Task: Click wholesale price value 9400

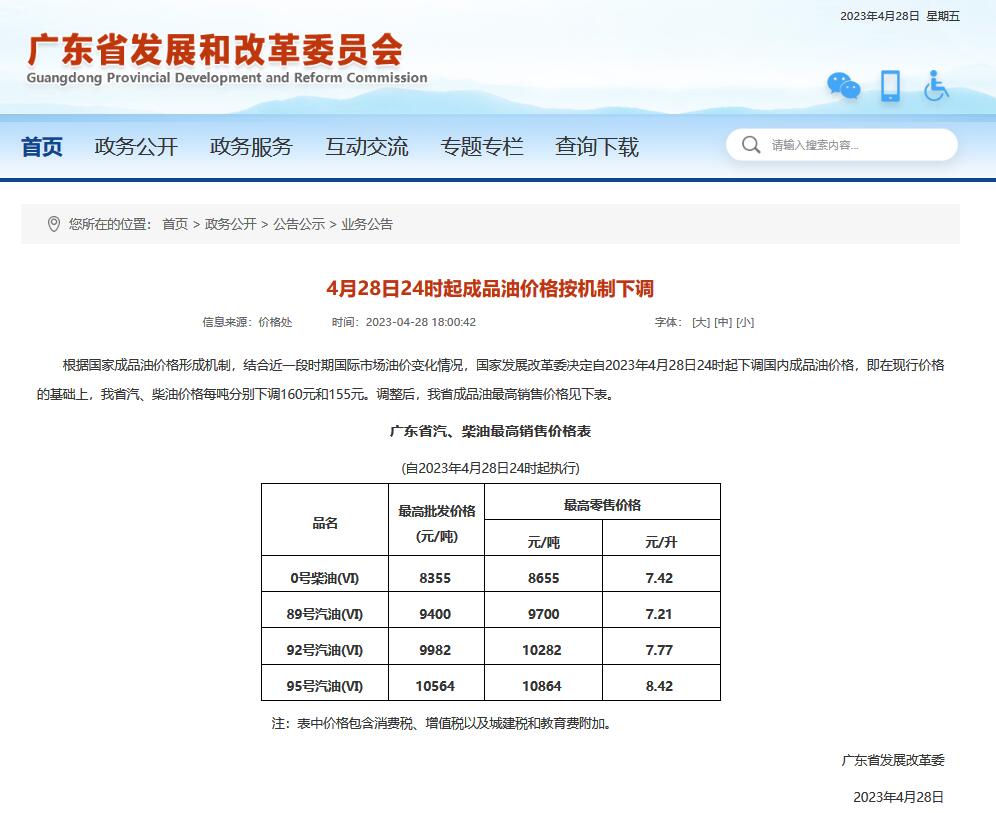Action: pos(435,614)
